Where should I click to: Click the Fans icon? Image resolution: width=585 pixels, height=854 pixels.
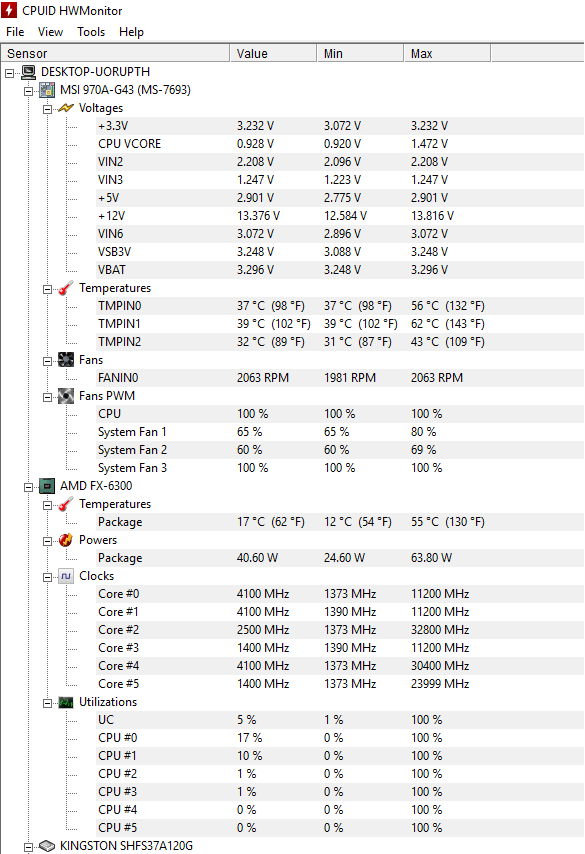[66, 359]
